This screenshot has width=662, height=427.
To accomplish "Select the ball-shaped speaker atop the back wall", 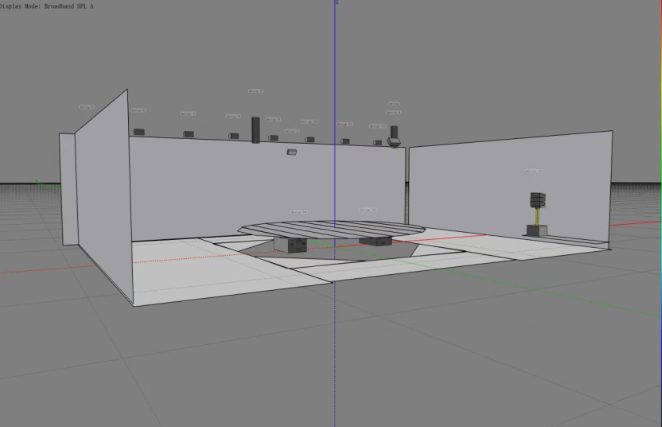I will click(x=395, y=140).
